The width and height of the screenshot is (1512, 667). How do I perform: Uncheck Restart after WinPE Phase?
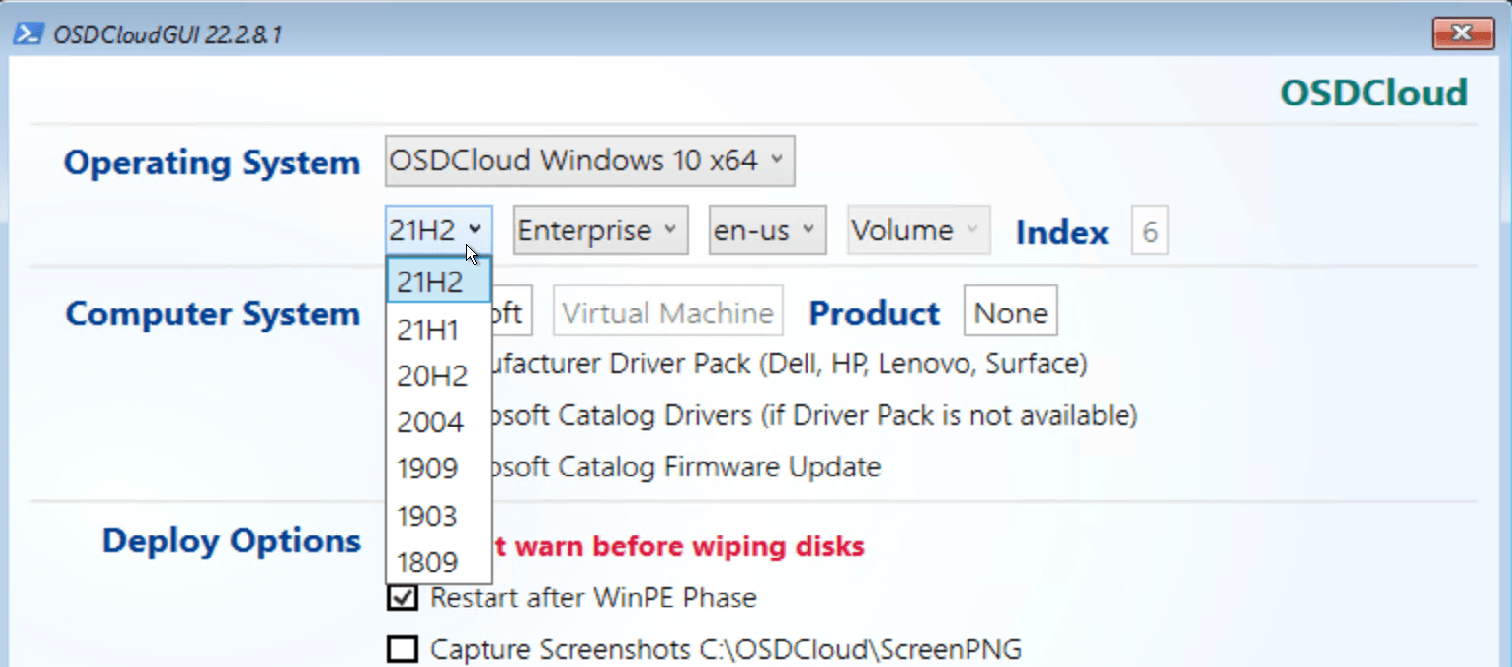pyautogui.click(x=401, y=597)
